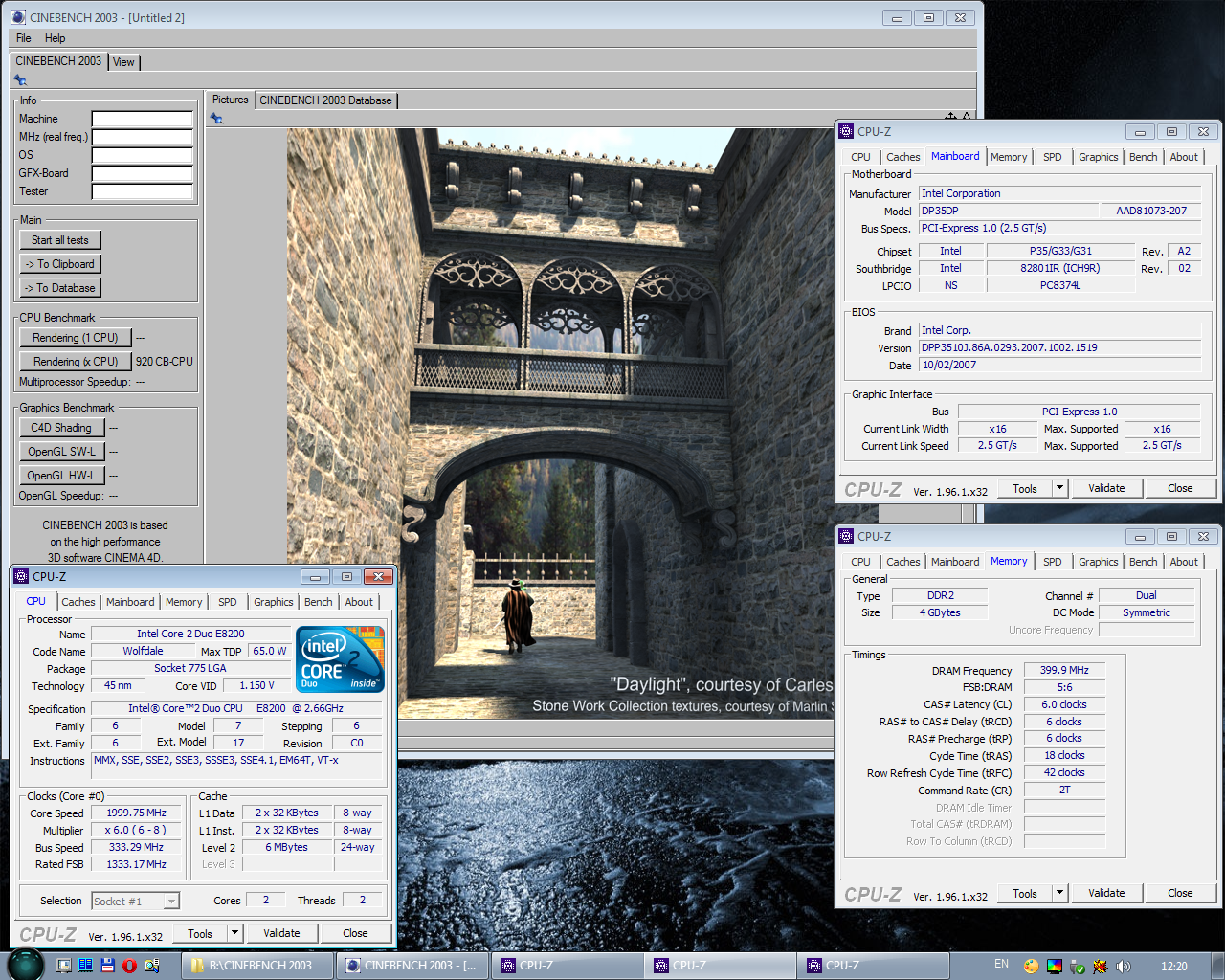This screenshot has height=980, width=1225.
Task: Click the GFX-Board input field
Action: (x=143, y=173)
